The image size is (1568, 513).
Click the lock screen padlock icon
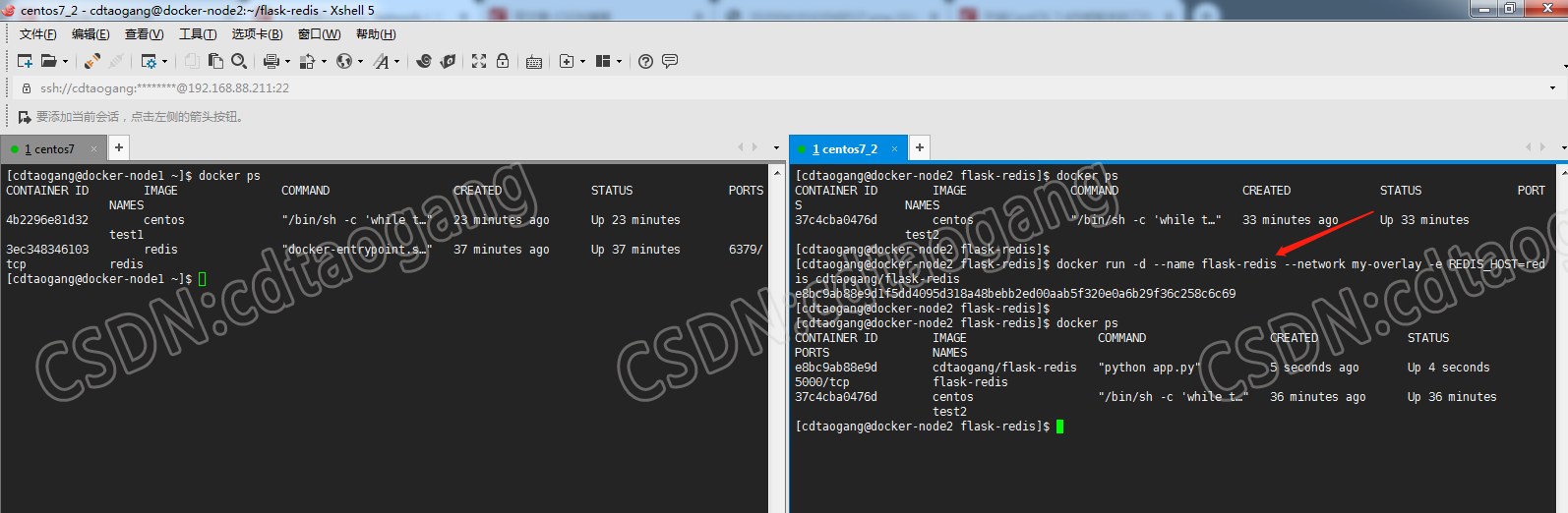[x=503, y=61]
